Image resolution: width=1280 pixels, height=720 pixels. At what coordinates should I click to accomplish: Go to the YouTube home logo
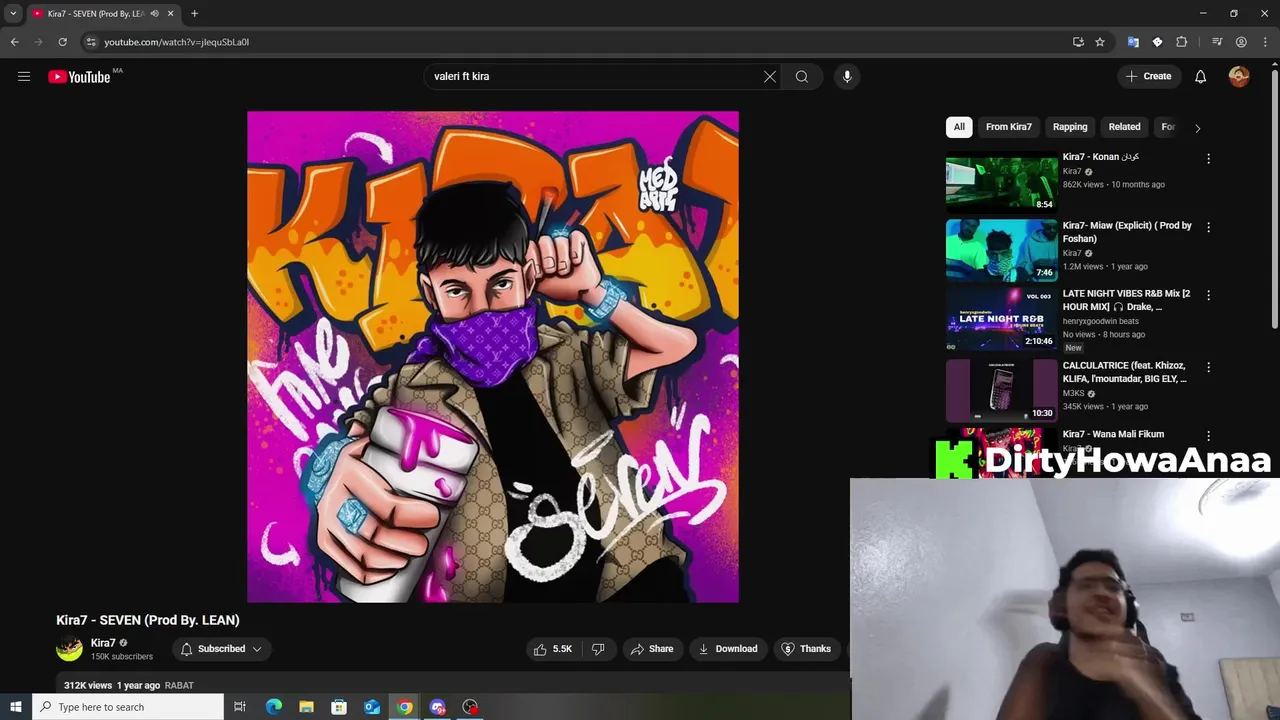pos(79,77)
